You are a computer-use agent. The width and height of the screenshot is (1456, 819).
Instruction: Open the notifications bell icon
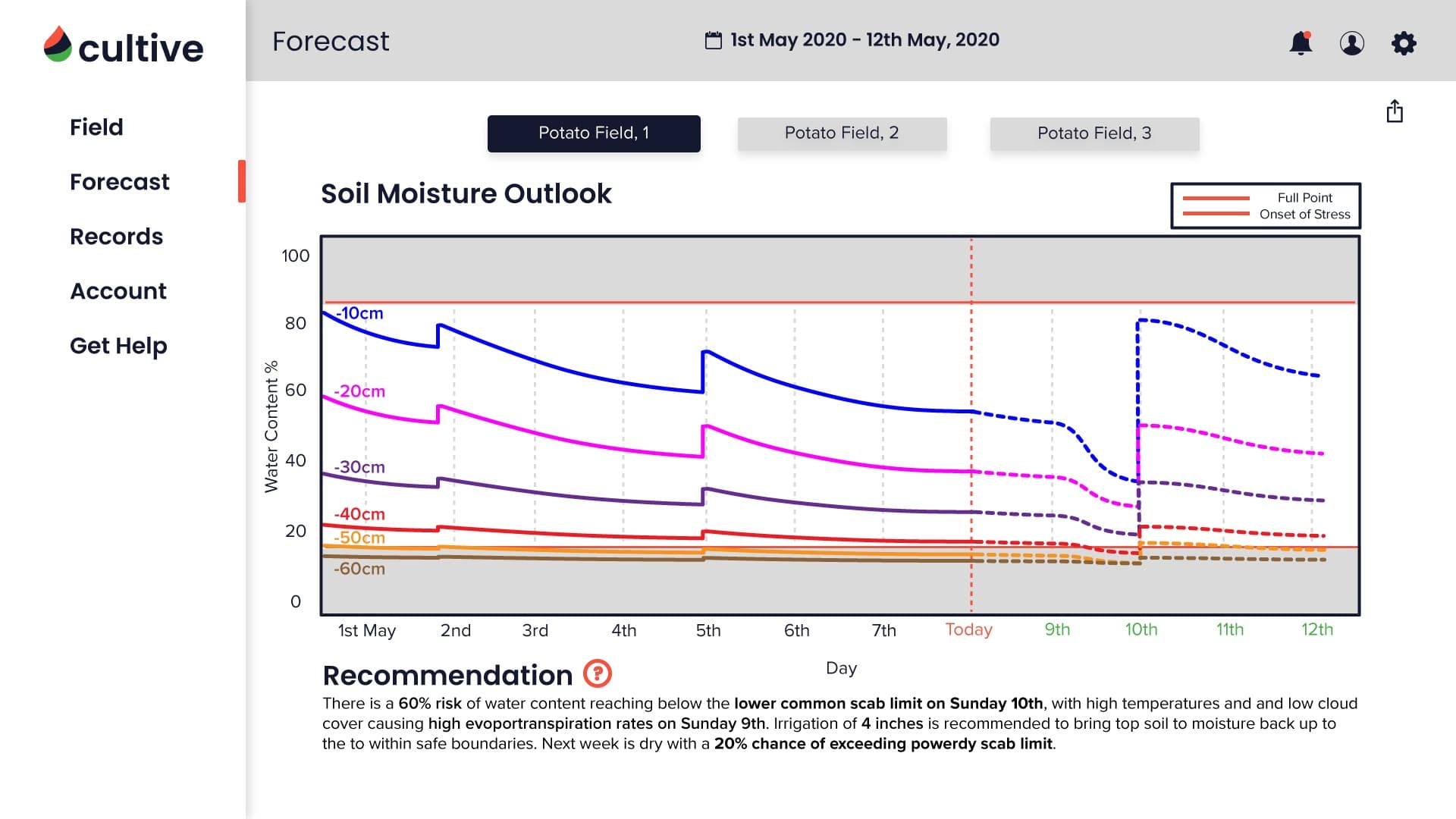[x=1301, y=43]
